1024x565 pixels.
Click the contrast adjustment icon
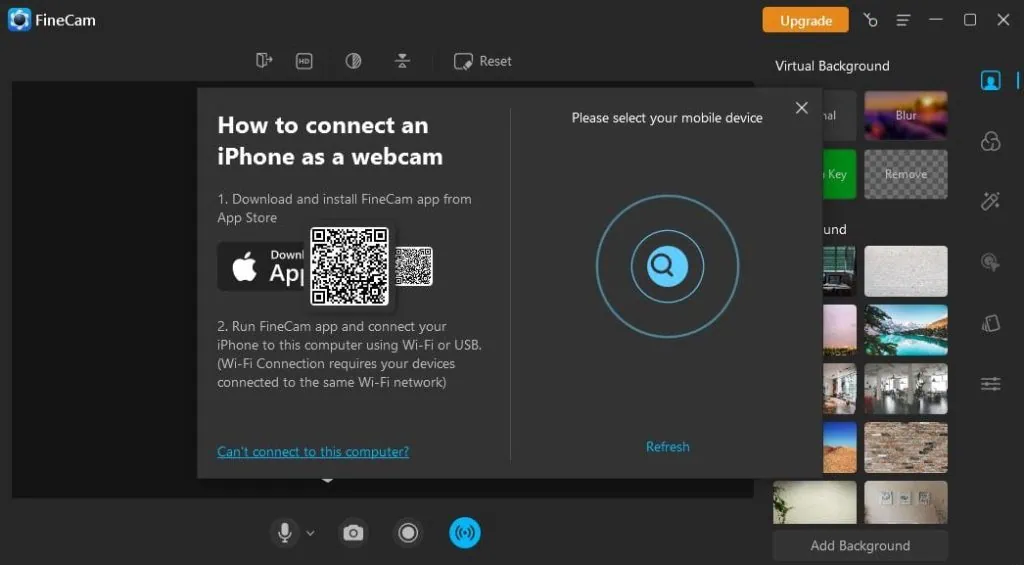click(353, 61)
